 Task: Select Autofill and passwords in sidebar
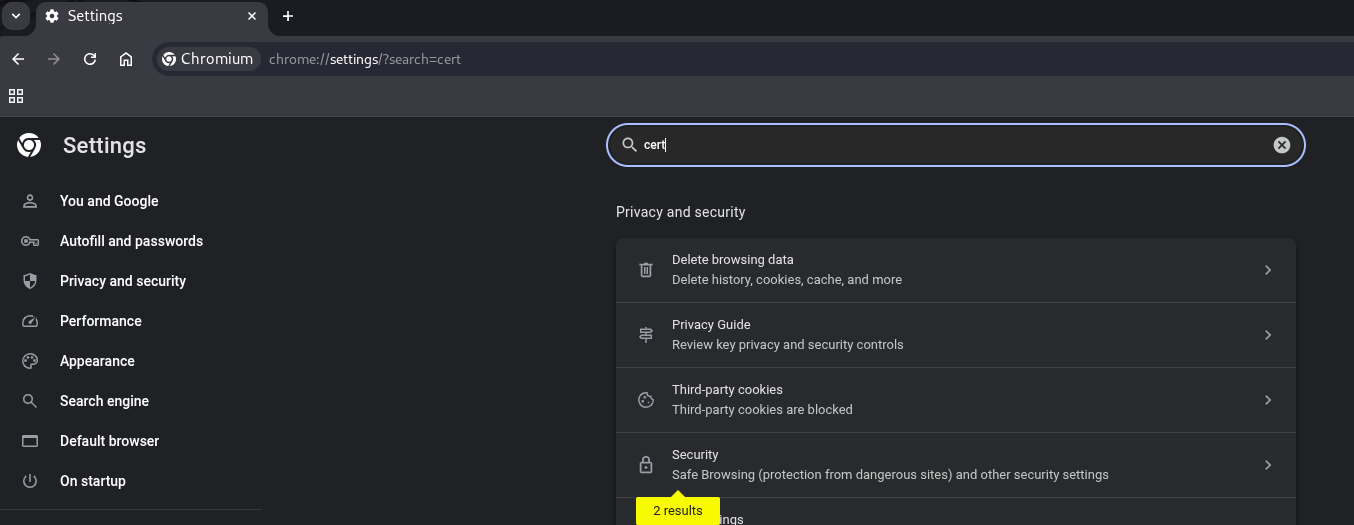point(131,241)
